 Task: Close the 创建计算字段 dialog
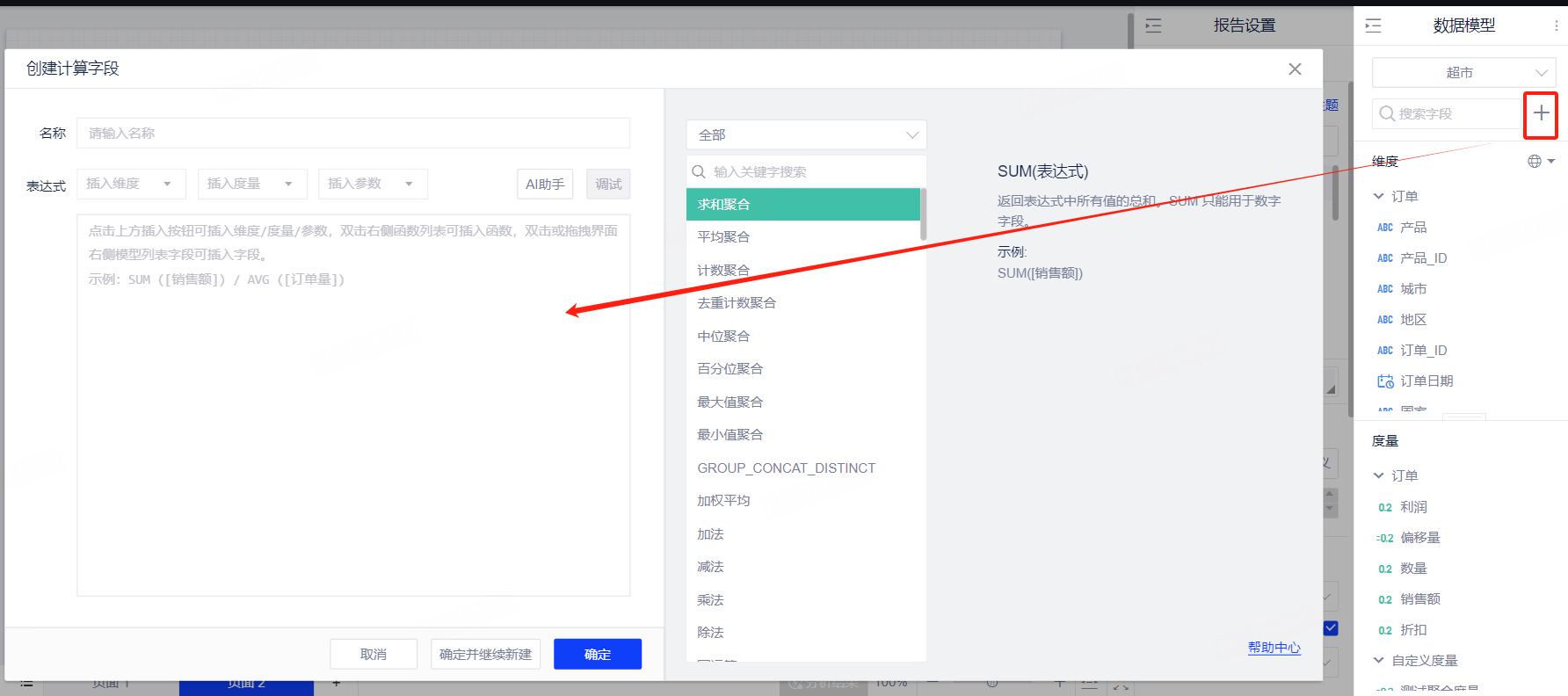click(x=1295, y=69)
